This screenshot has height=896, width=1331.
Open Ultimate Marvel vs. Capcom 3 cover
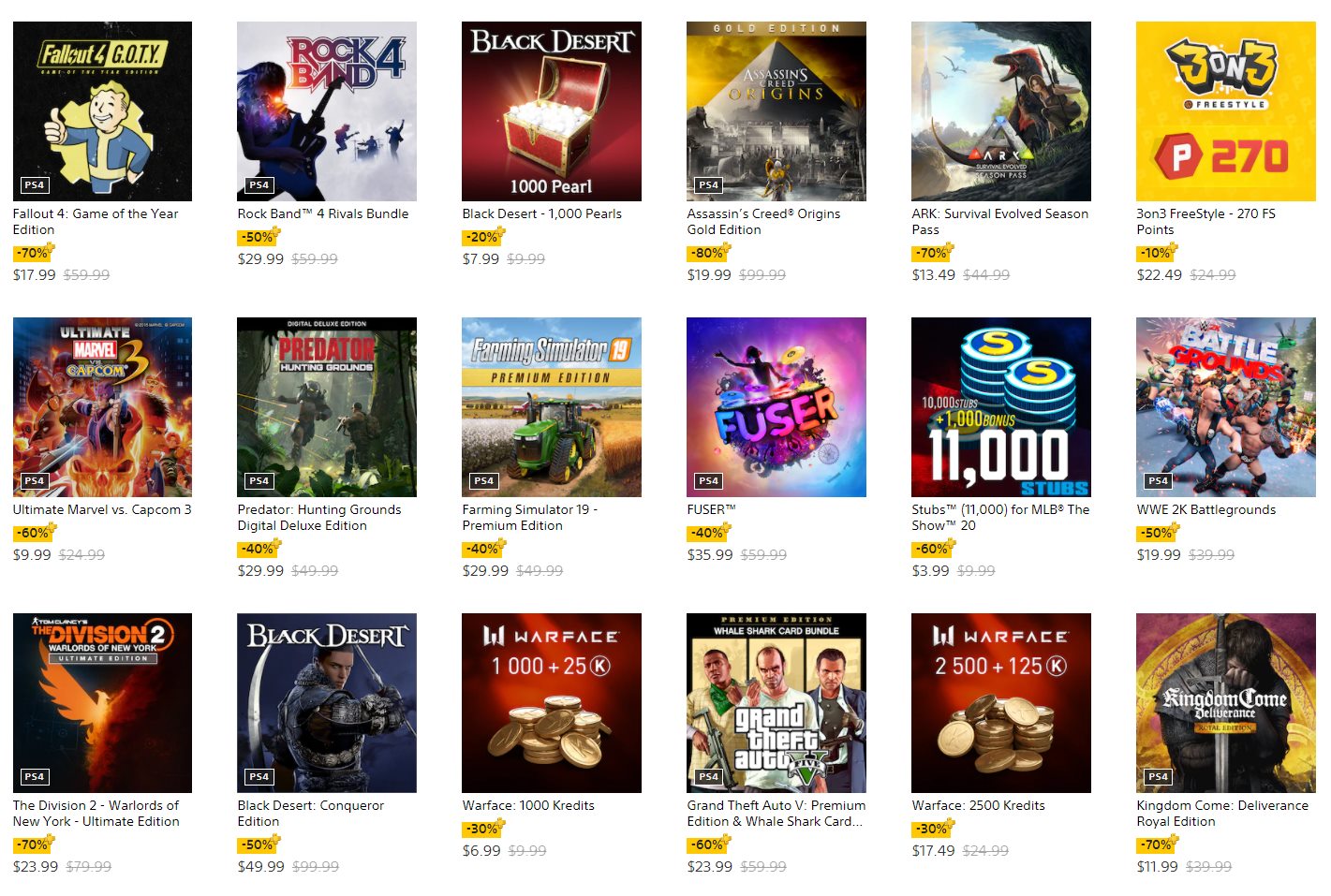(x=102, y=407)
